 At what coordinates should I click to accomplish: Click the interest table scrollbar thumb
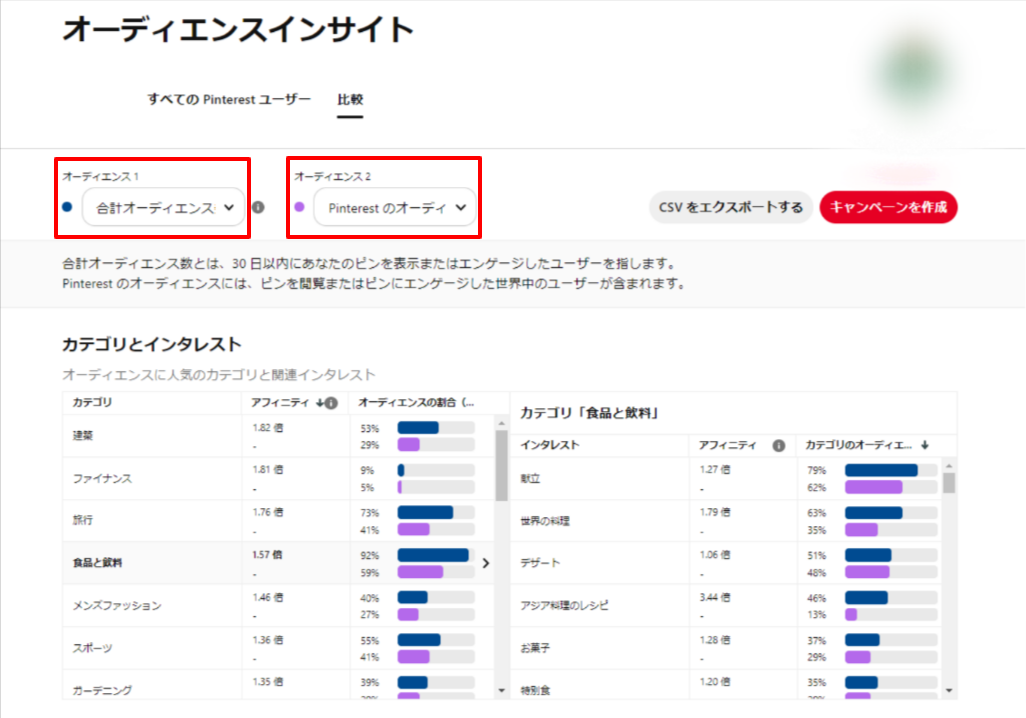[x=949, y=484]
